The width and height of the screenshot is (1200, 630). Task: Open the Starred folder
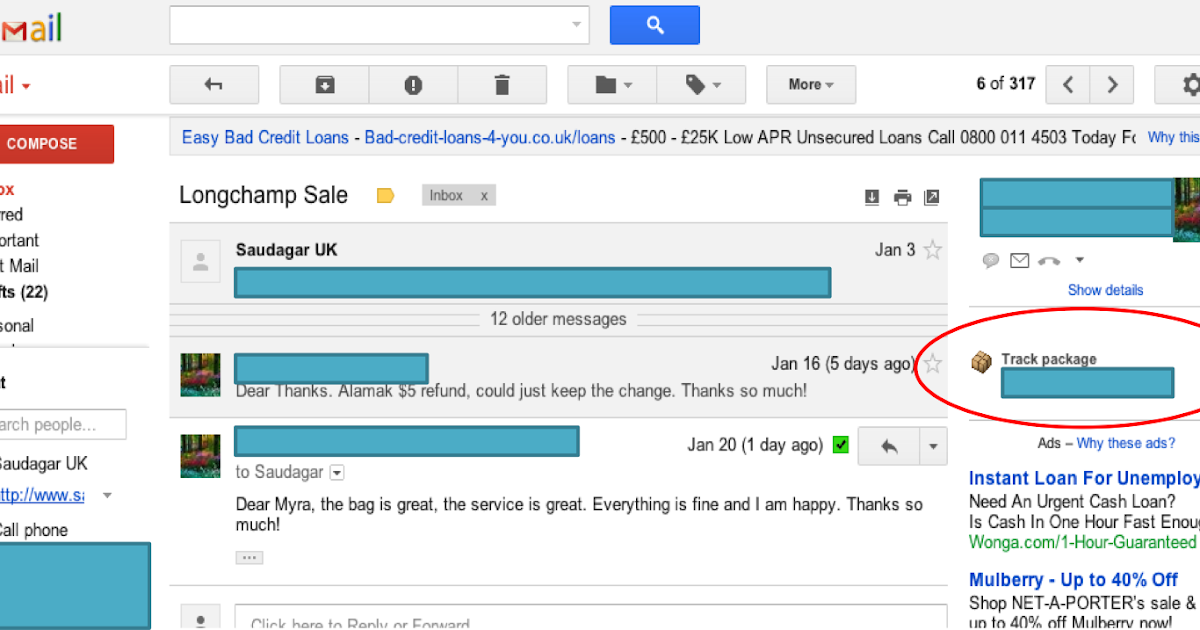[11, 215]
